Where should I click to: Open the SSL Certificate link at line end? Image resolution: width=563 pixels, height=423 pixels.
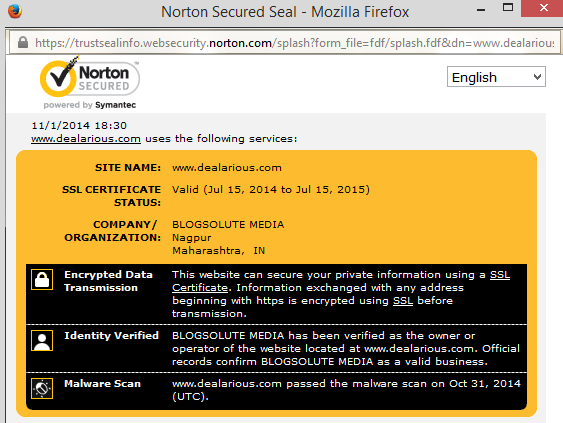coord(500,275)
